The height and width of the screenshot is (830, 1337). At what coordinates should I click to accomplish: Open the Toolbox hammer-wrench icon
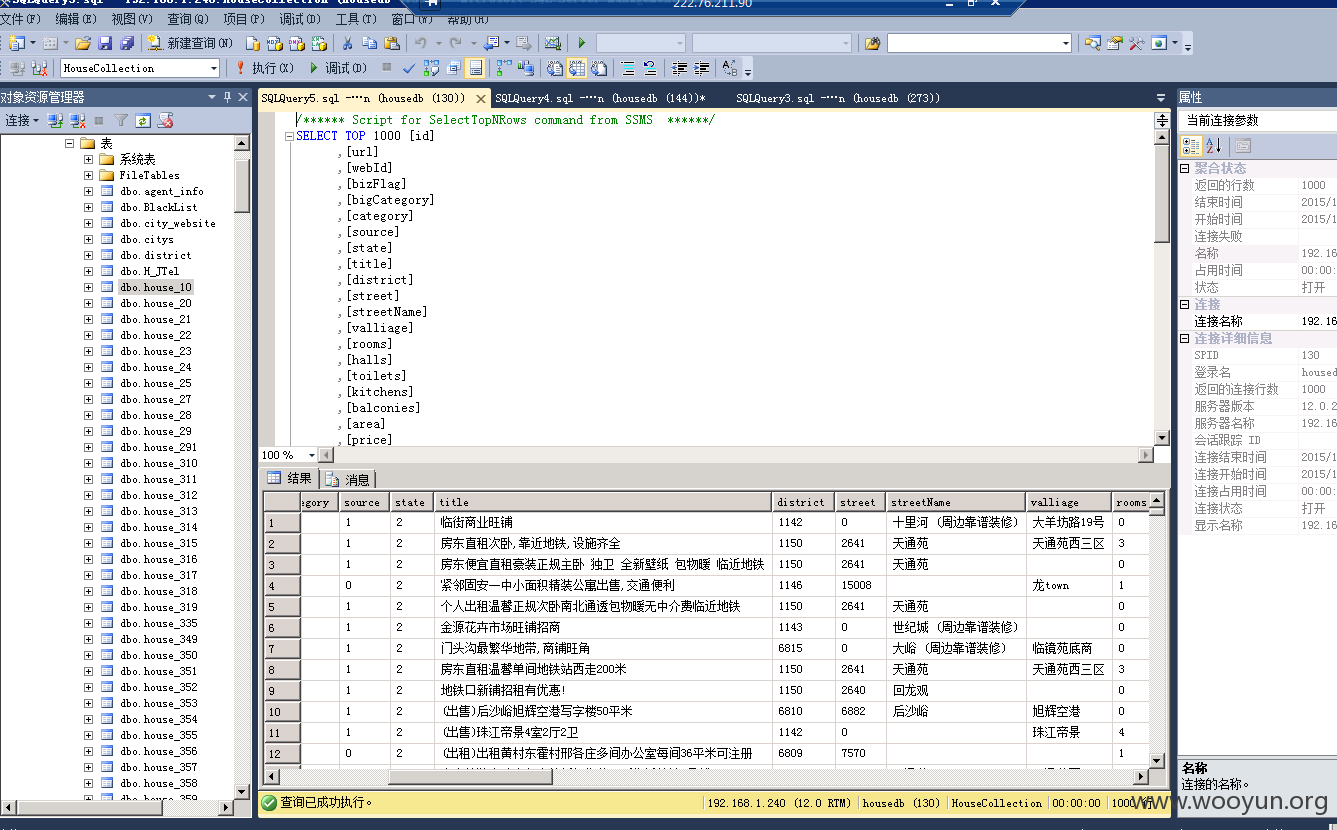(1136, 43)
